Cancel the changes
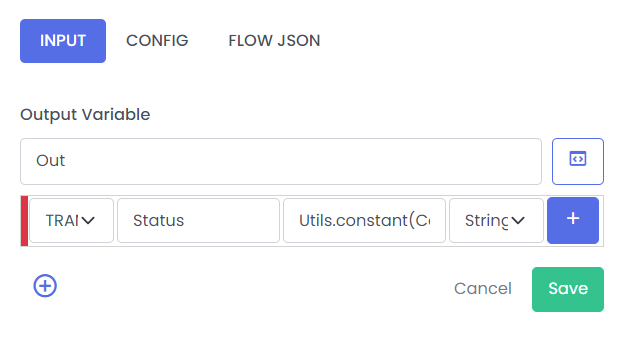This screenshot has height=362, width=623. [483, 289]
